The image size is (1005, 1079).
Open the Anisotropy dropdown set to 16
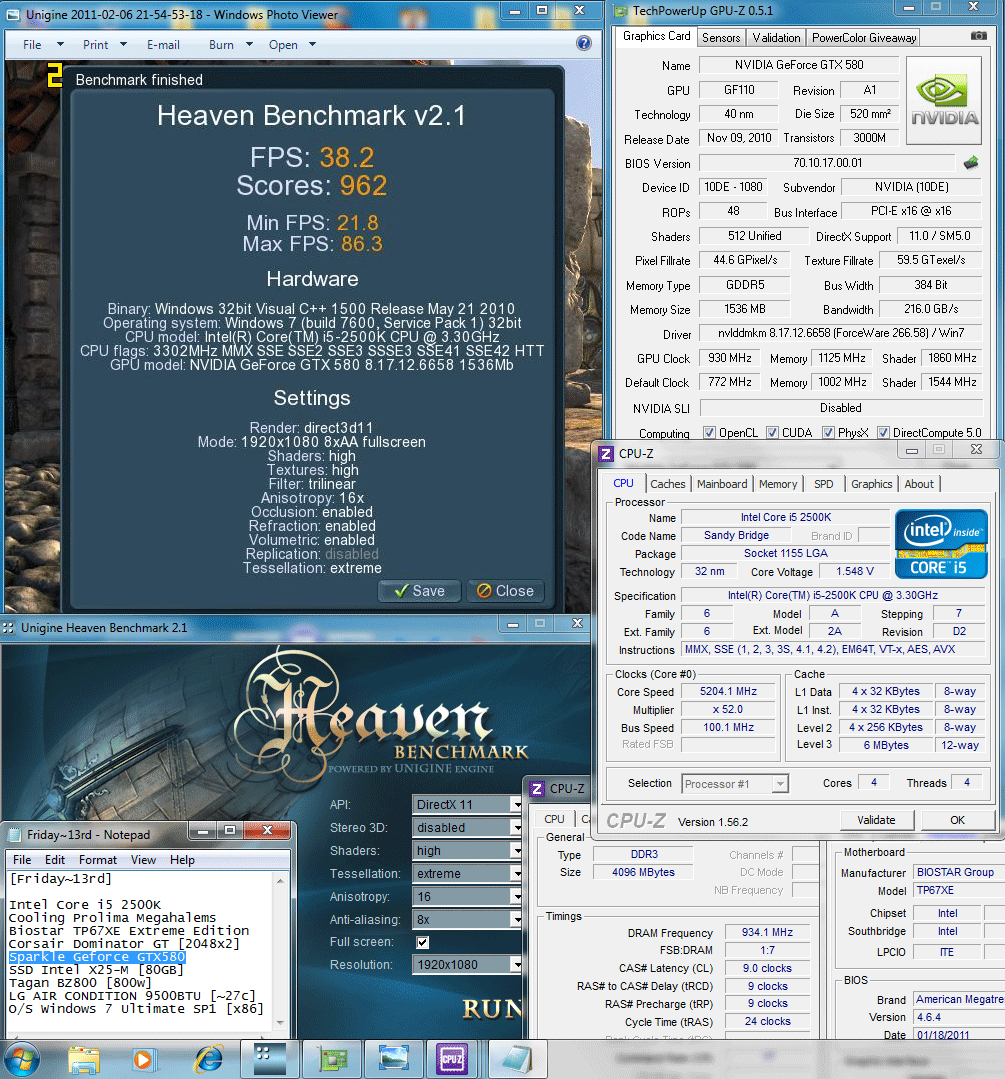point(467,897)
